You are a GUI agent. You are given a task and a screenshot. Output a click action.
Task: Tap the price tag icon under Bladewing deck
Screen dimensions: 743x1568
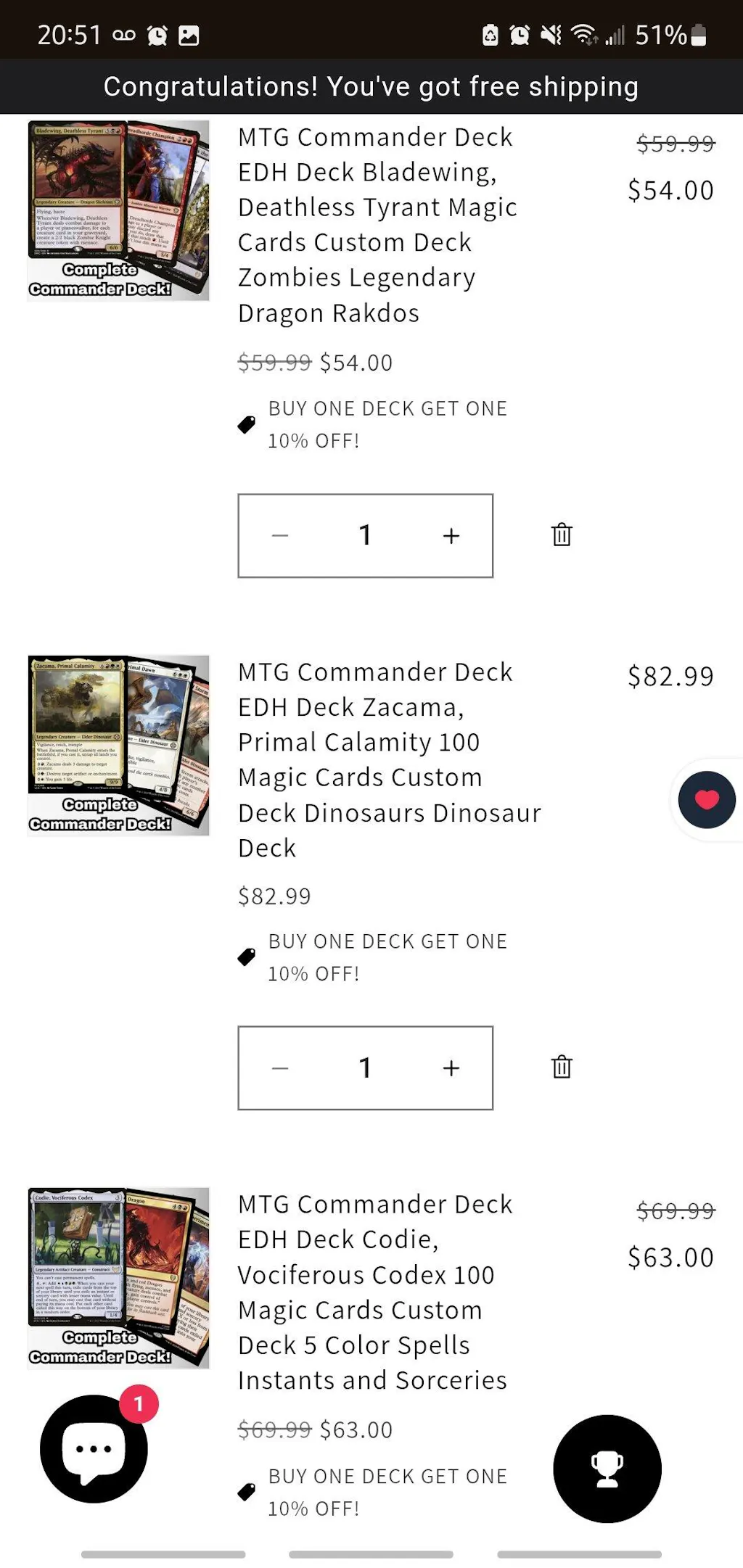point(247,424)
